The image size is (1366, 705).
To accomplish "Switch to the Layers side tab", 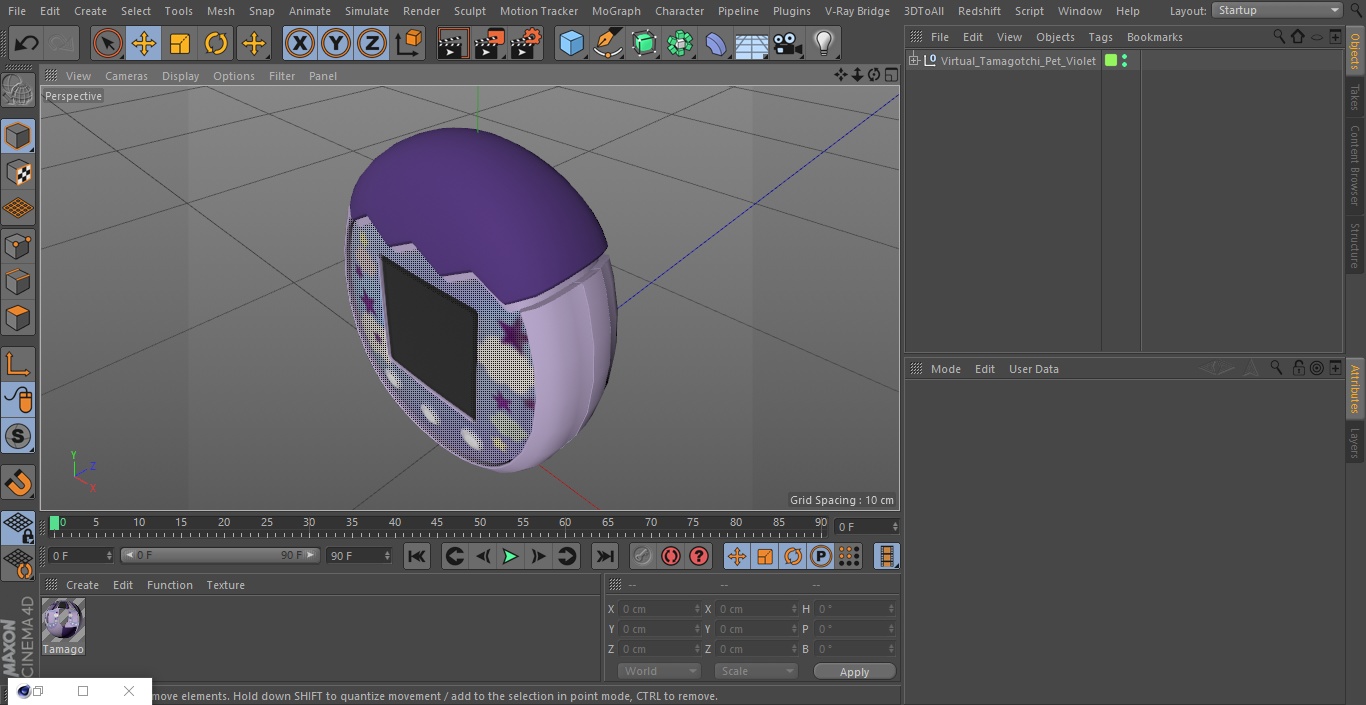I will 1355,443.
